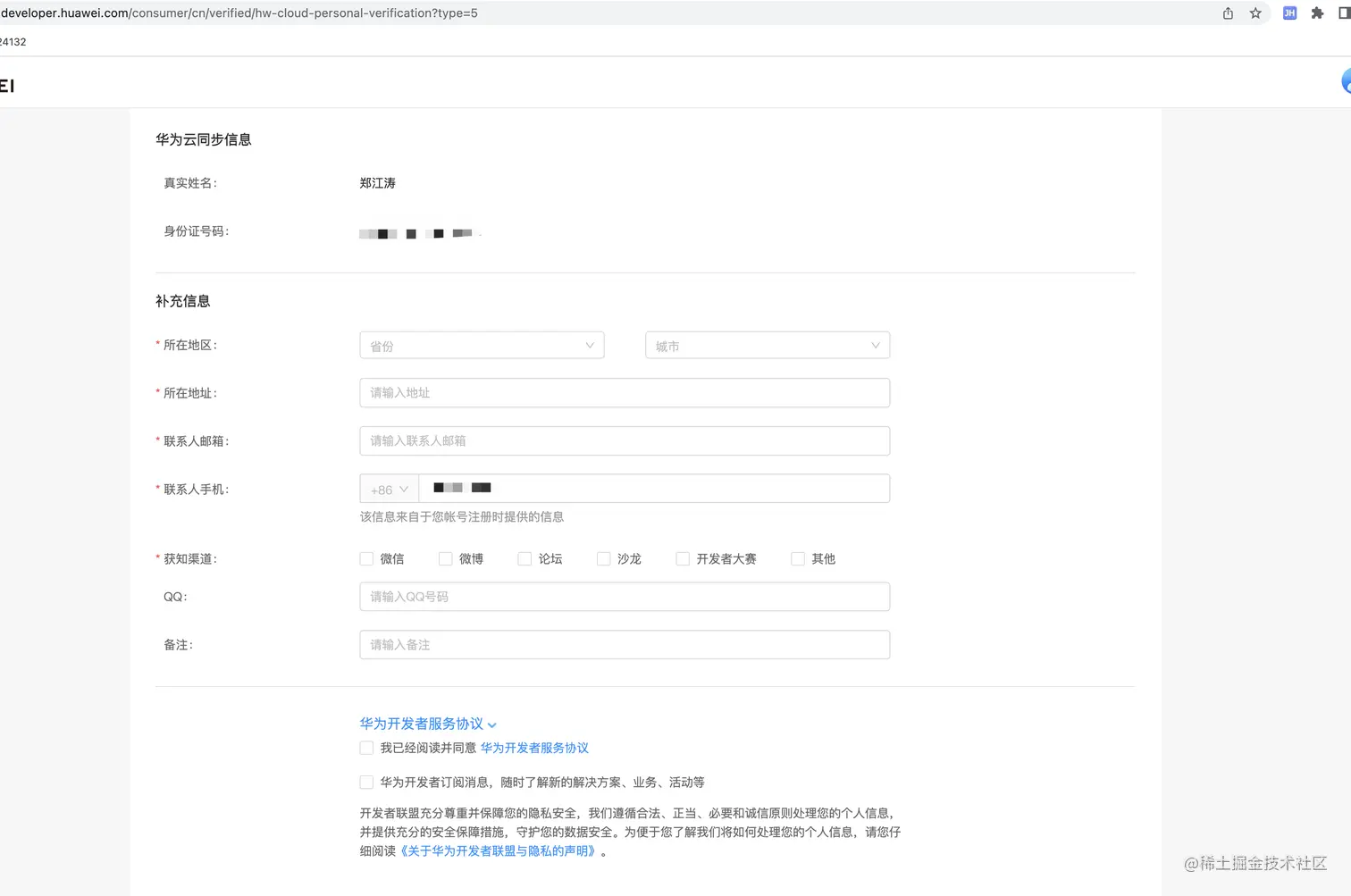Check the 其他 channel checkbox
This screenshot has width=1351, height=896.
click(798, 559)
